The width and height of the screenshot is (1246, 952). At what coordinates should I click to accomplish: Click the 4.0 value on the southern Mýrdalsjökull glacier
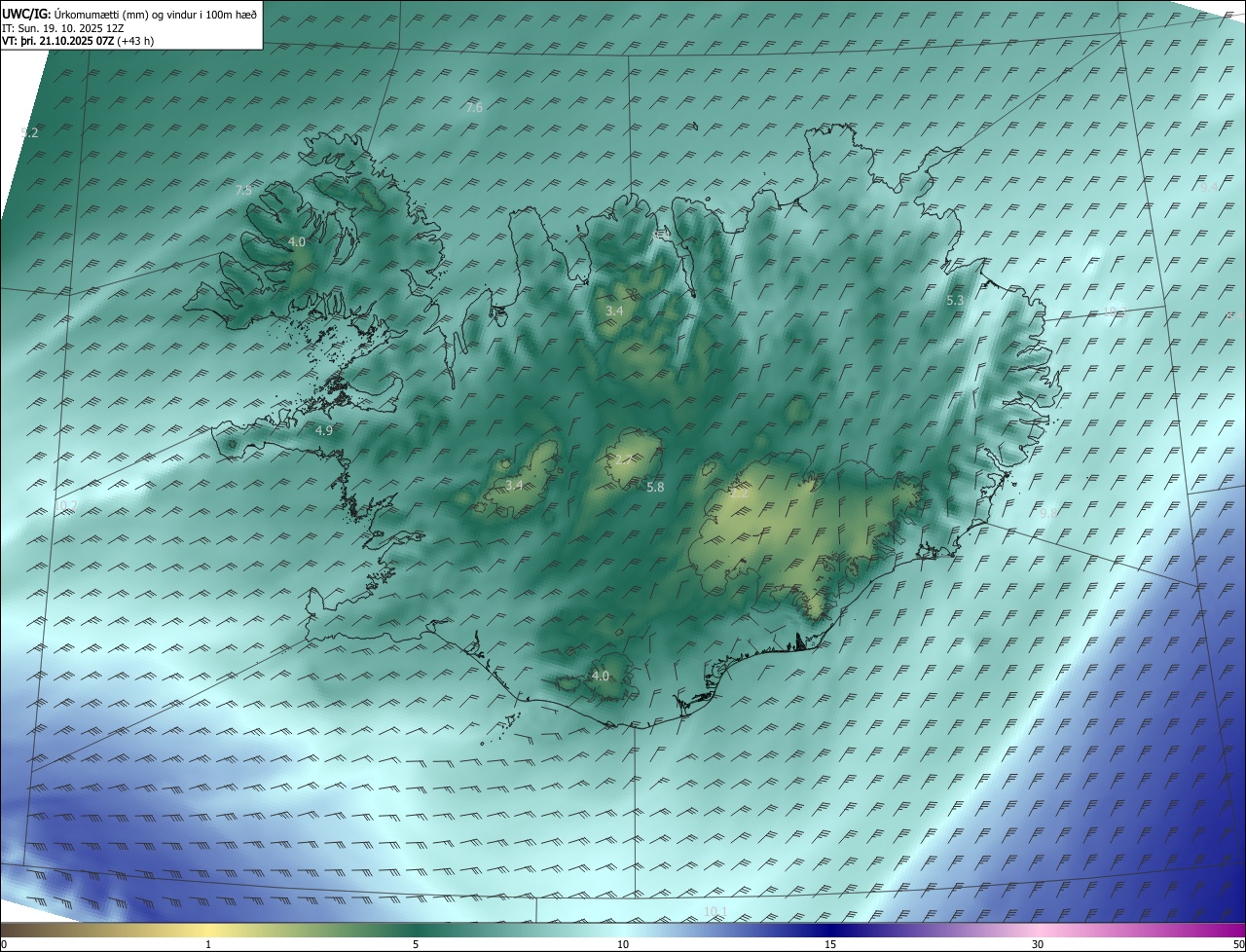tap(601, 676)
